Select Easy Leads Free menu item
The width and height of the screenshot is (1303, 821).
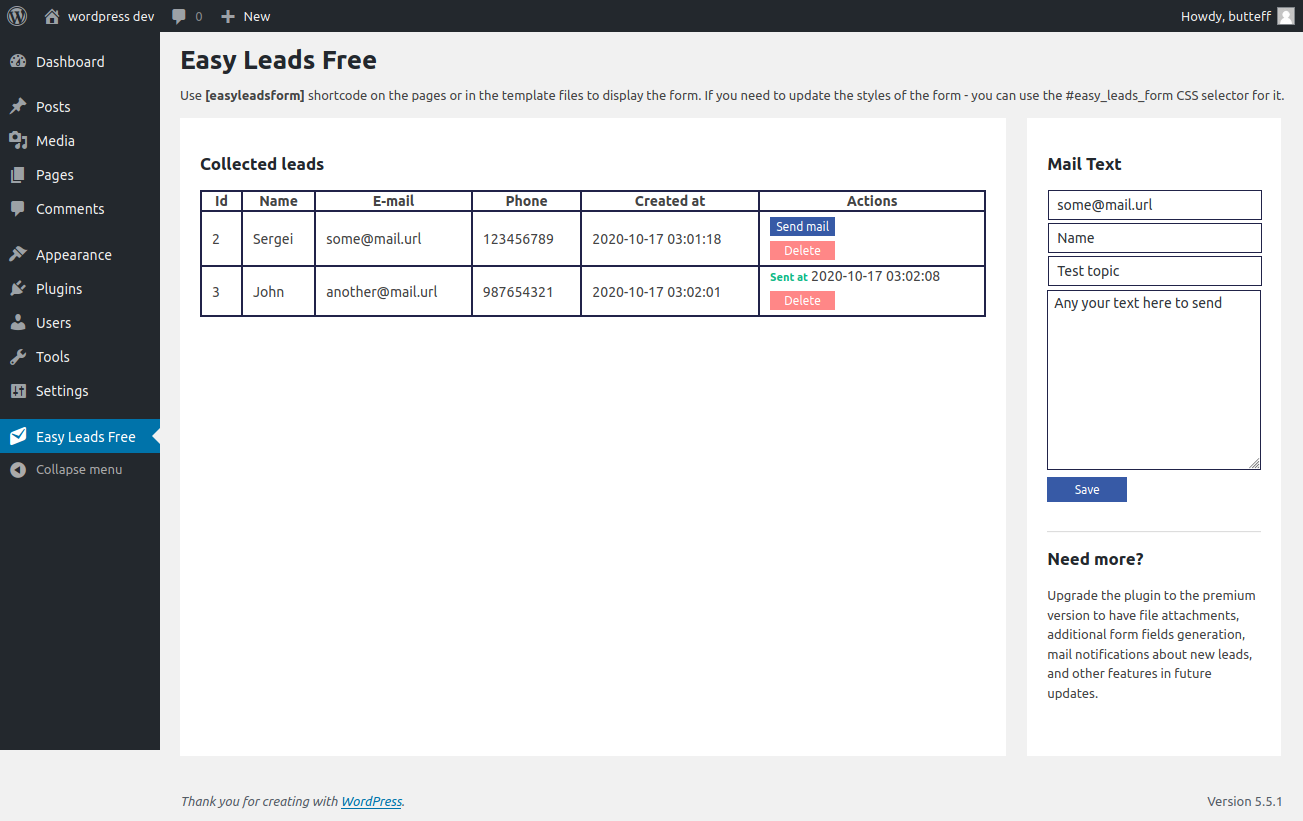tap(80, 437)
